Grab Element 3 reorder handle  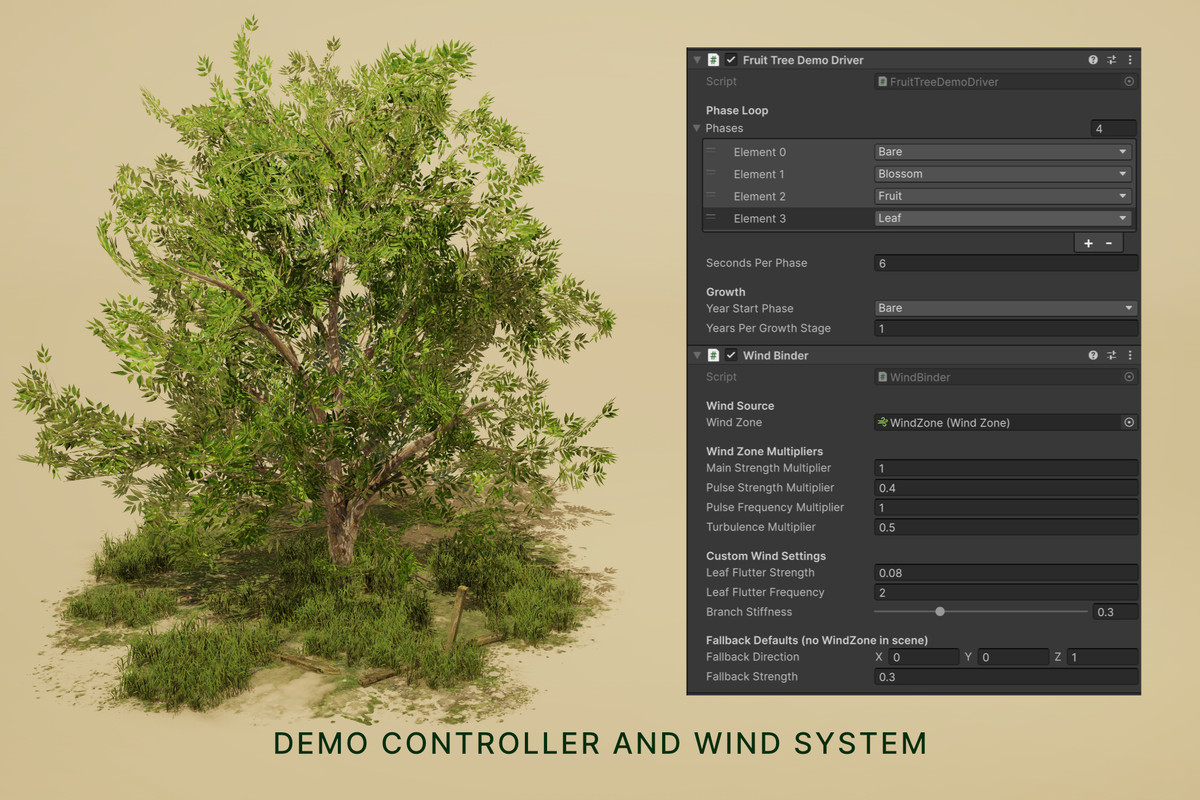[712, 217]
